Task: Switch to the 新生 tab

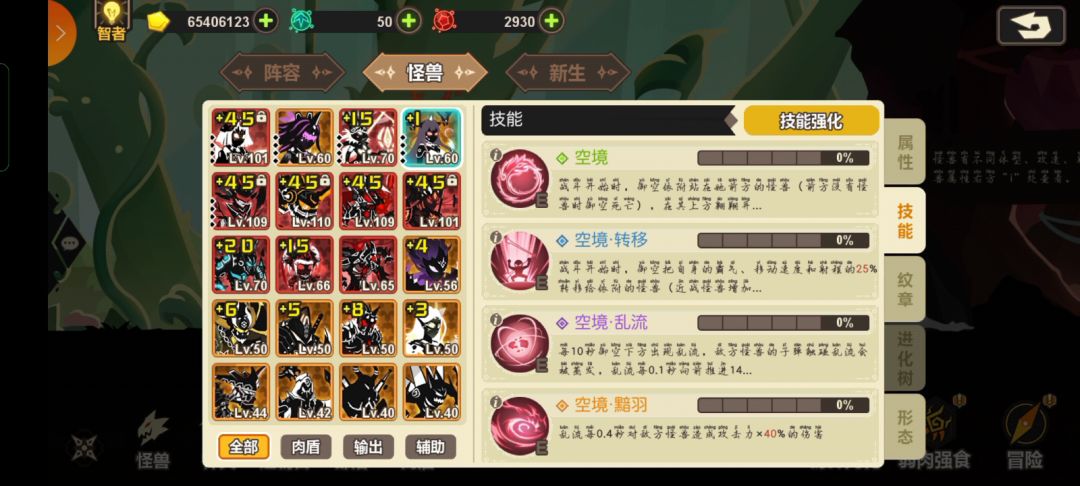Action: (568, 73)
